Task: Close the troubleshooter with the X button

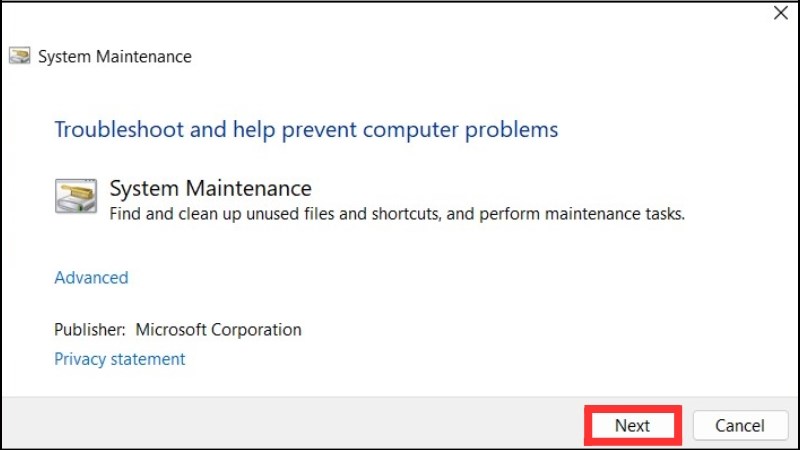Action: click(x=780, y=13)
